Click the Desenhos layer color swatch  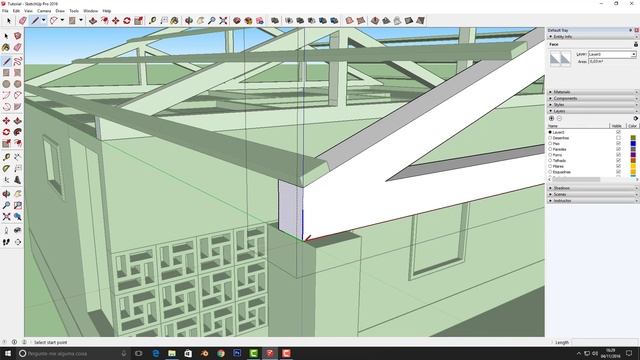[x=633, y=138]
